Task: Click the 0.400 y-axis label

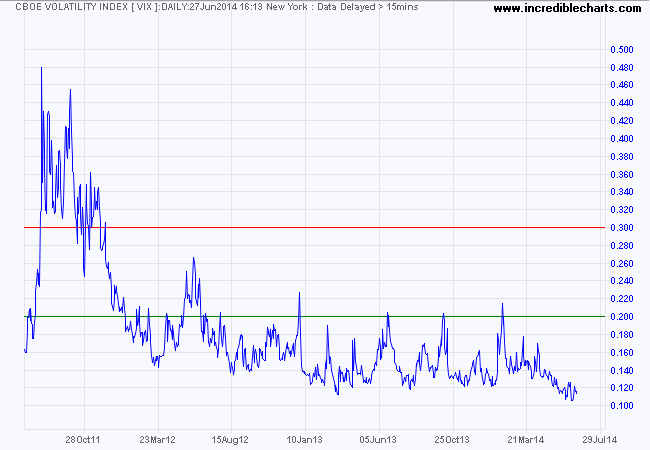Action: tap(622, 138)
